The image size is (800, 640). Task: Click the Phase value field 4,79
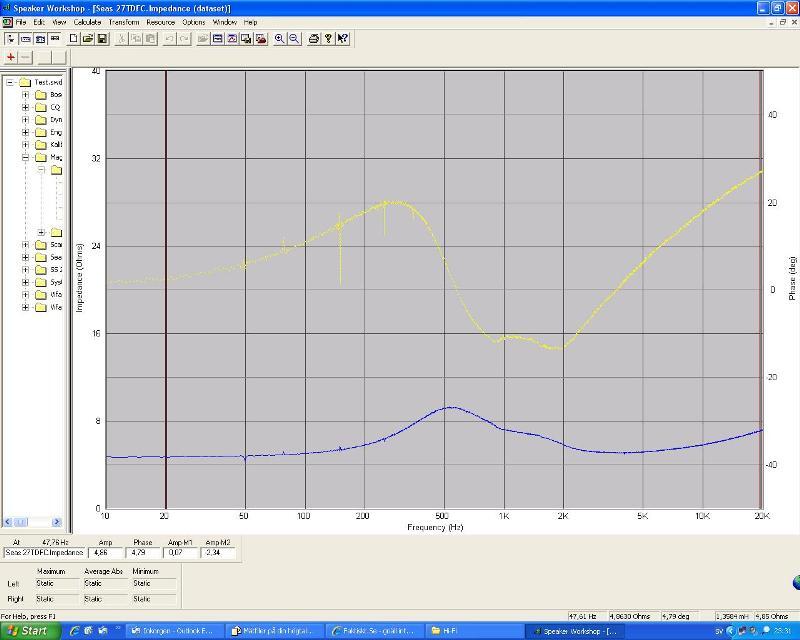(x=143, y=553)
